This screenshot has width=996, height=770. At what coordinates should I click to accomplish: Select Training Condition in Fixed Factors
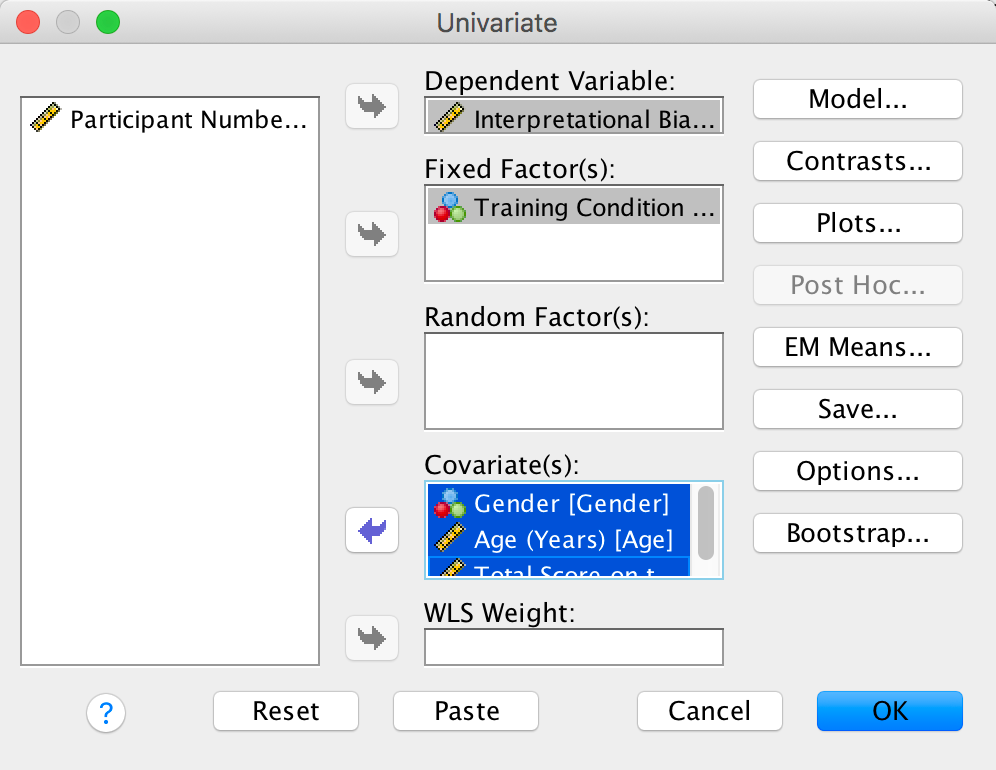click(574, 207)
